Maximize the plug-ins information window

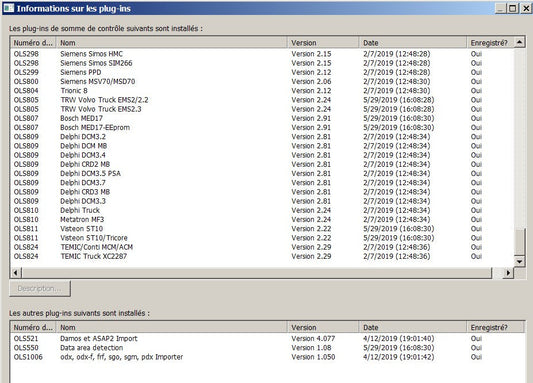click(x=513, y=8)
